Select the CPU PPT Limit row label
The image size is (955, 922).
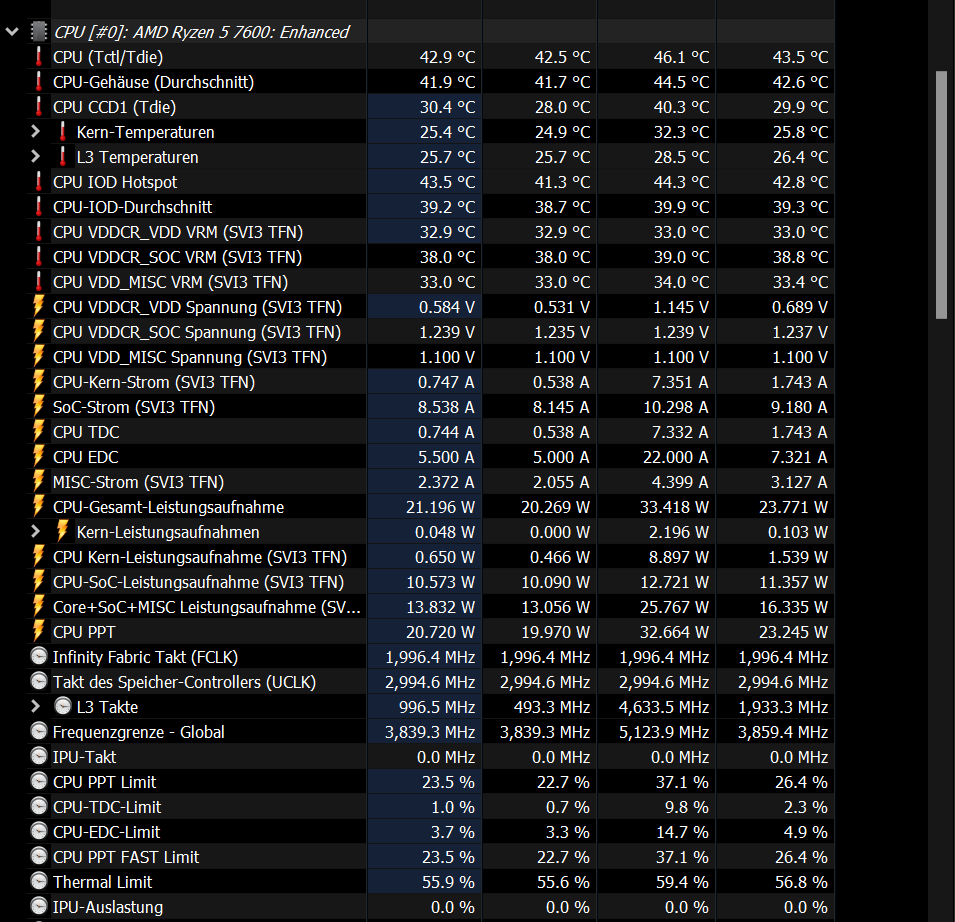[x=104, y=782]
